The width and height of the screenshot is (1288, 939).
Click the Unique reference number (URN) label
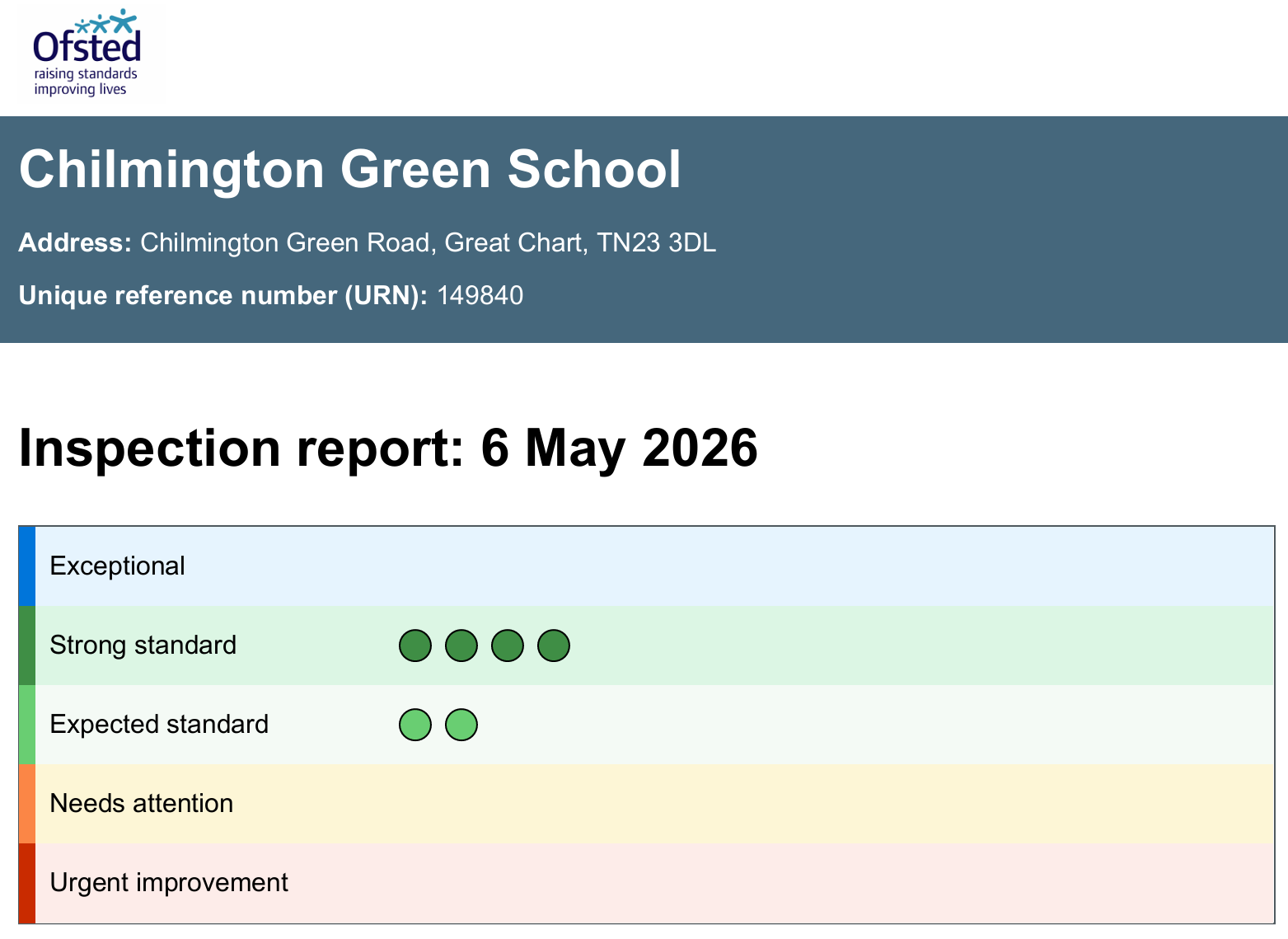(x=223, y=295)
